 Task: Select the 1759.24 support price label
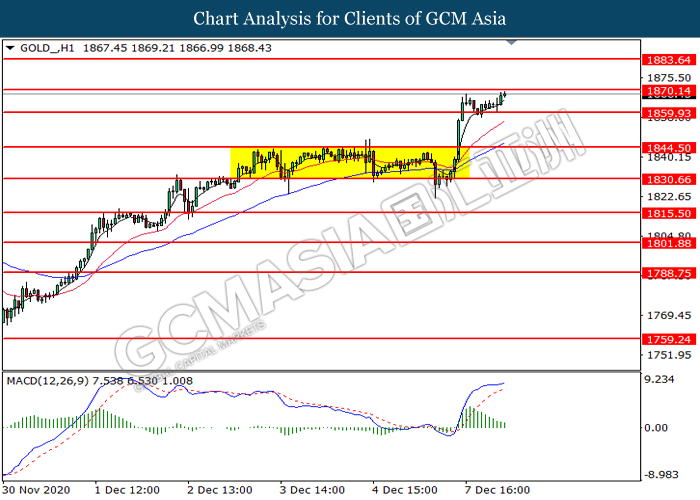668,339
